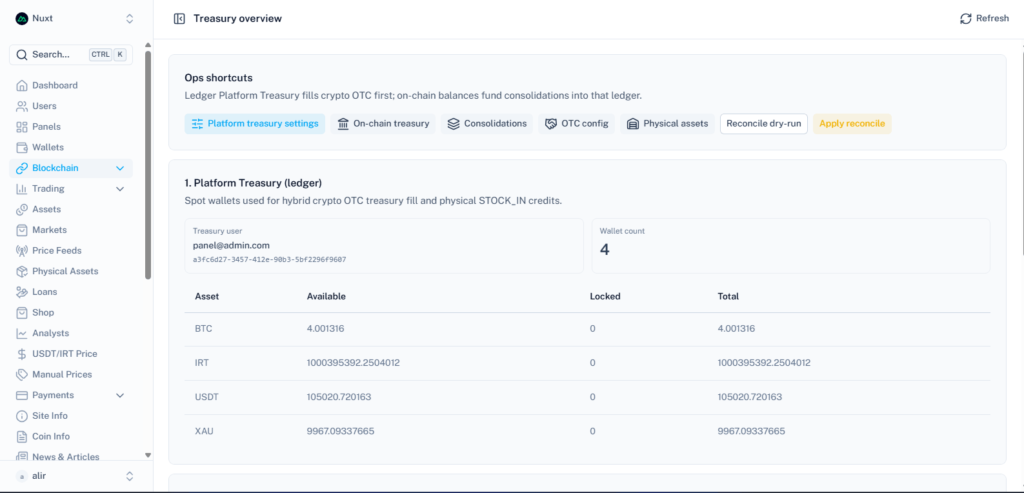Image resolution: width=1024 pixels, height=493 pixels.
Task: Expand the Payments menu chevron
Action: click(120, 395)
